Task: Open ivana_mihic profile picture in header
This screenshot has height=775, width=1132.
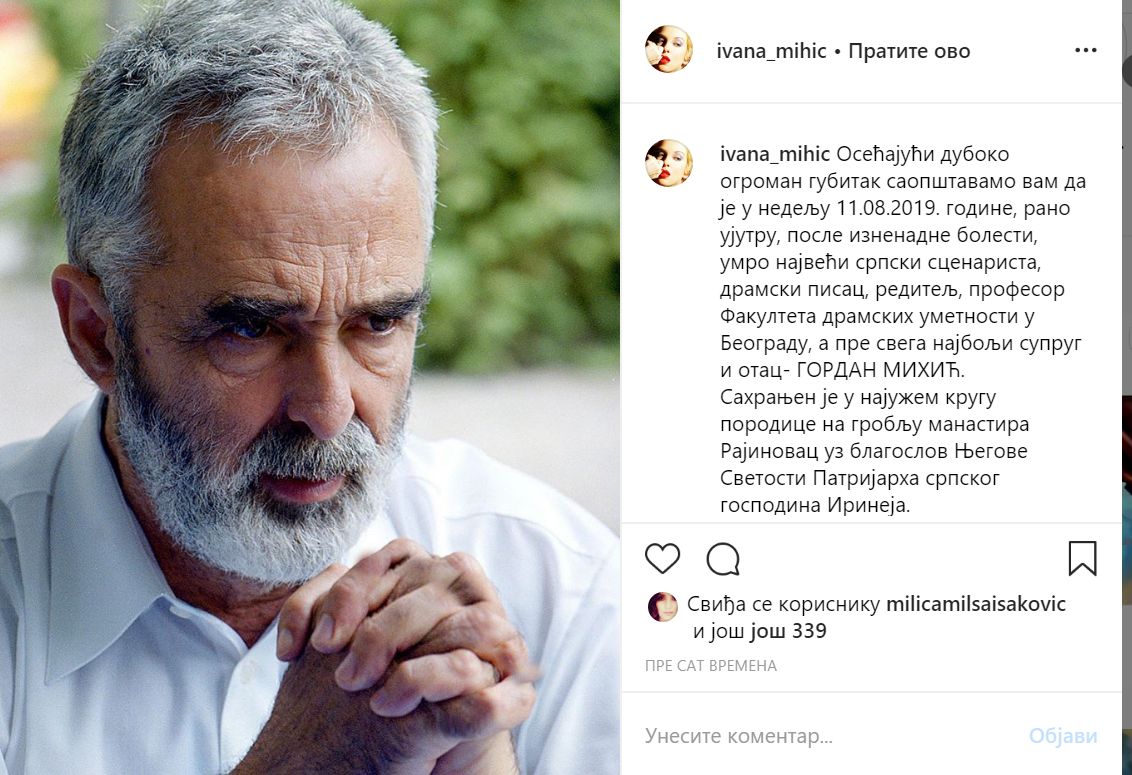Action: click(669, 50)
